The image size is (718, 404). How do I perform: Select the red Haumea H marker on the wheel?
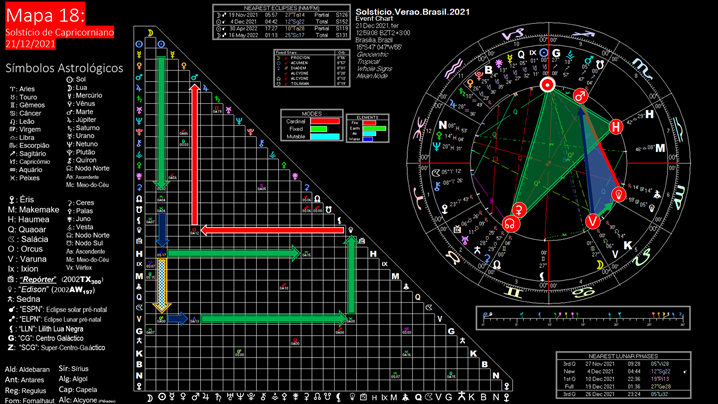click(616, 127)
